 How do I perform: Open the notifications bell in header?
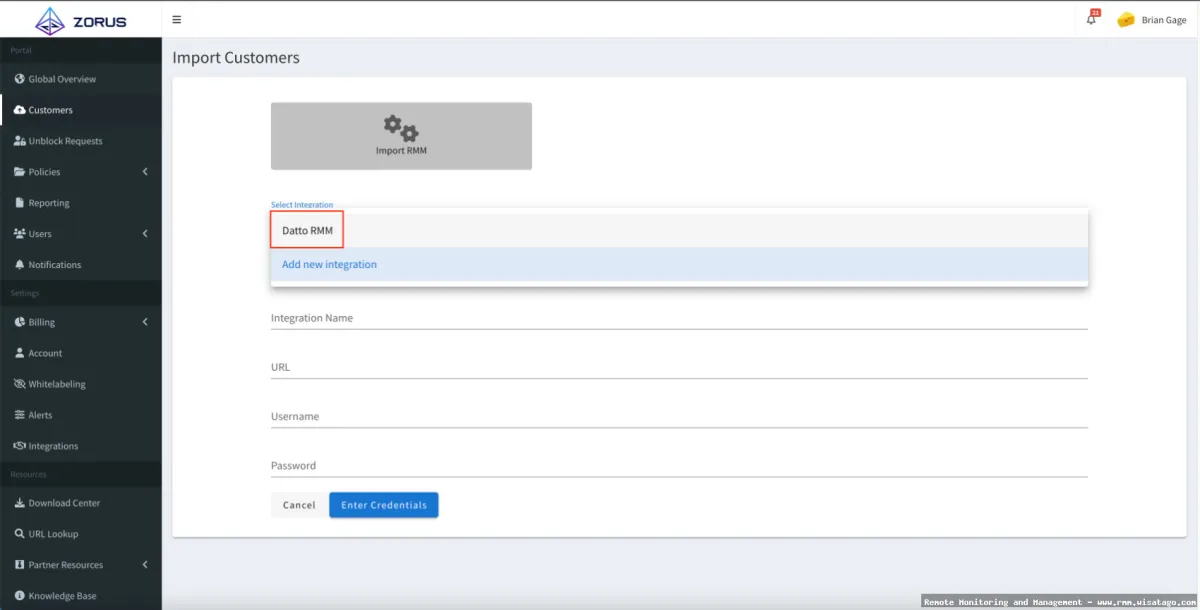[x=1092, y=19]
